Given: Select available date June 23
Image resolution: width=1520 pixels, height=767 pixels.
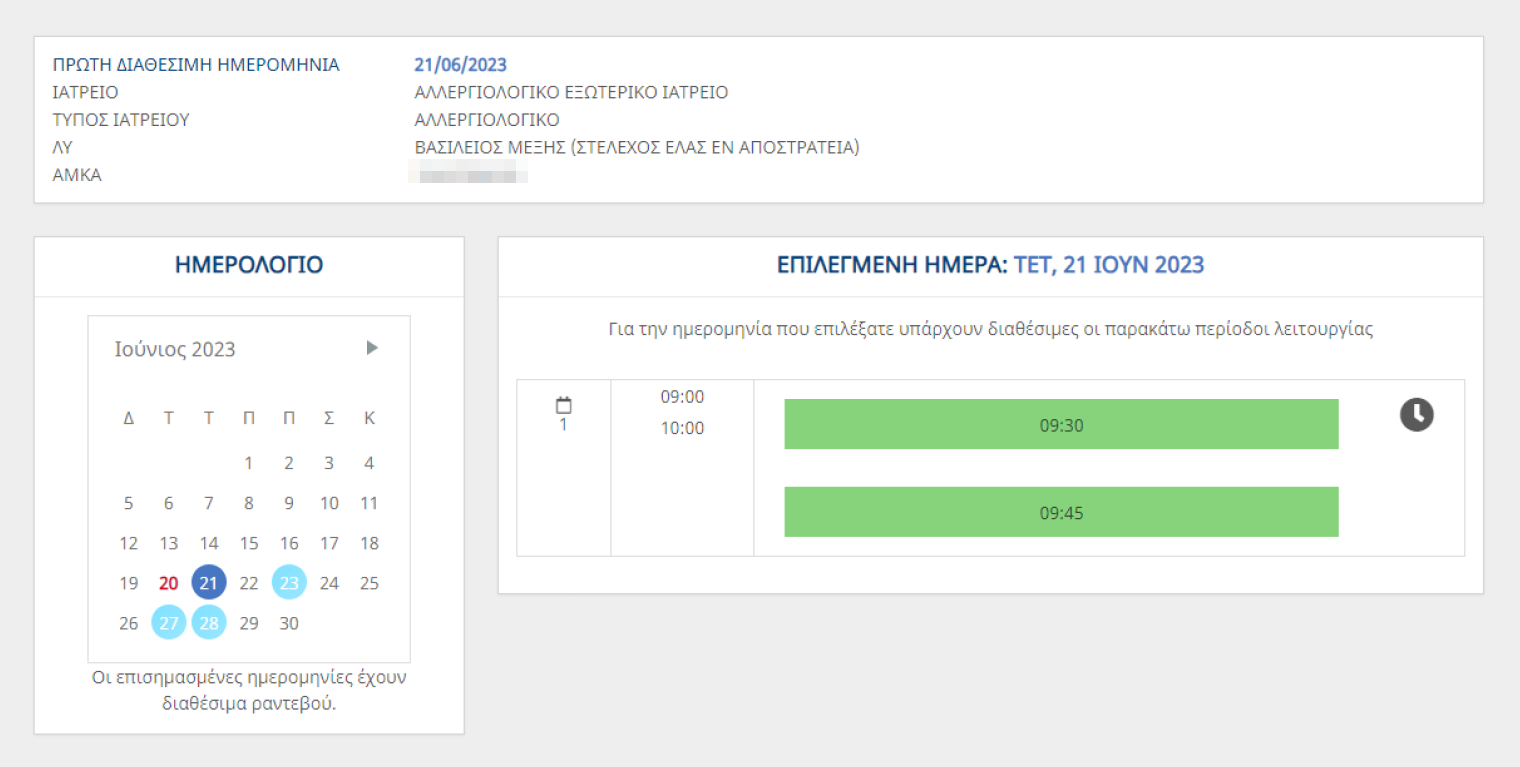Looking at the screenshot, I should [289, 583].
